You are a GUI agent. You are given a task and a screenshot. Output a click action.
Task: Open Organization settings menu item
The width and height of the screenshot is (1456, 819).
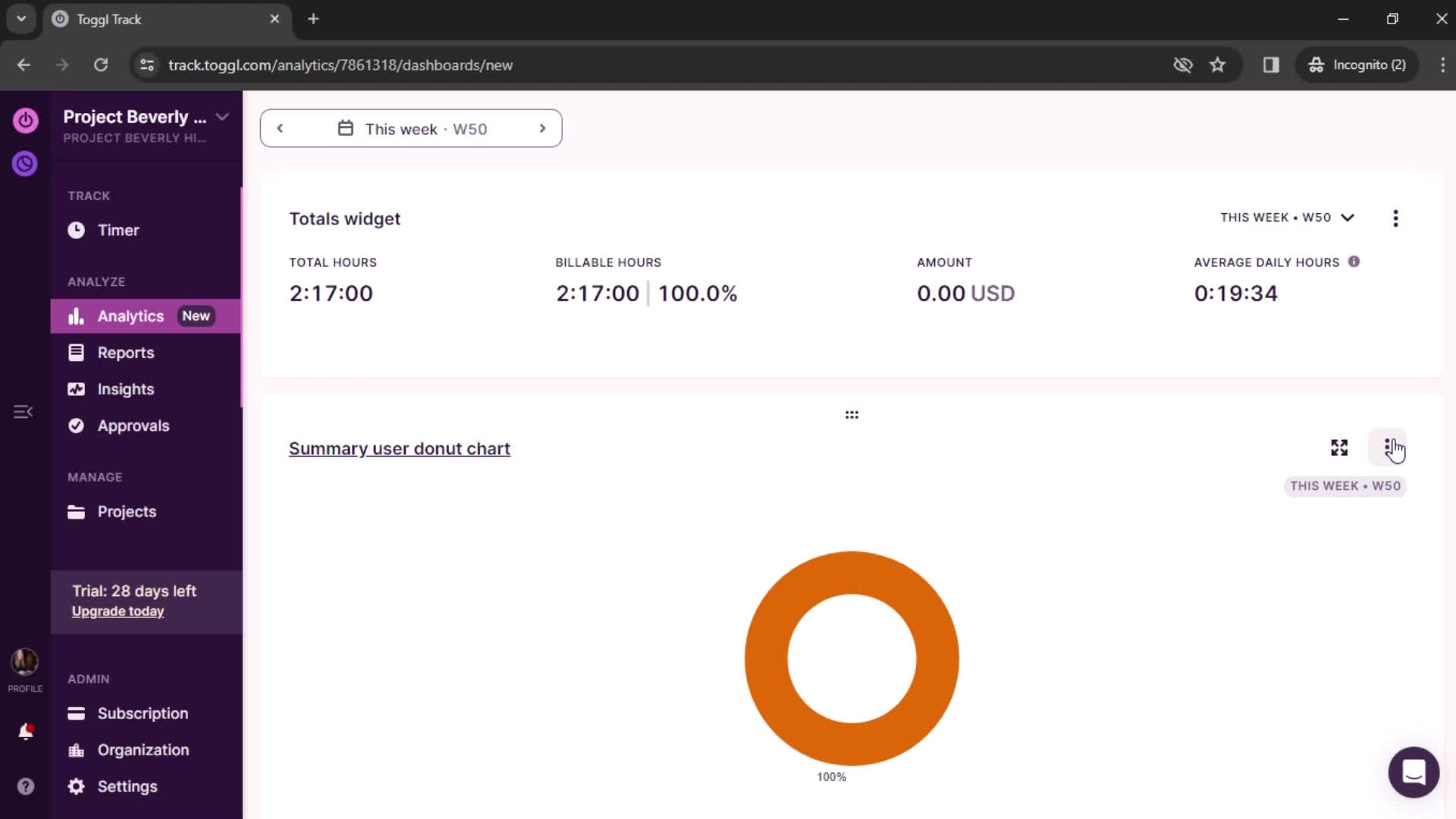tap(143, 749)
